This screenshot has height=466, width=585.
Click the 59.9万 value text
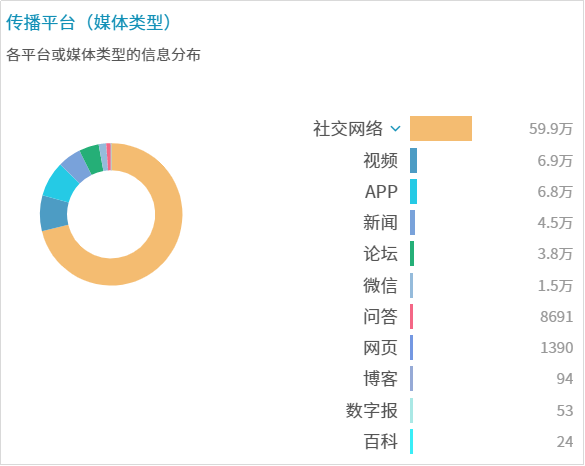[551, 129]
